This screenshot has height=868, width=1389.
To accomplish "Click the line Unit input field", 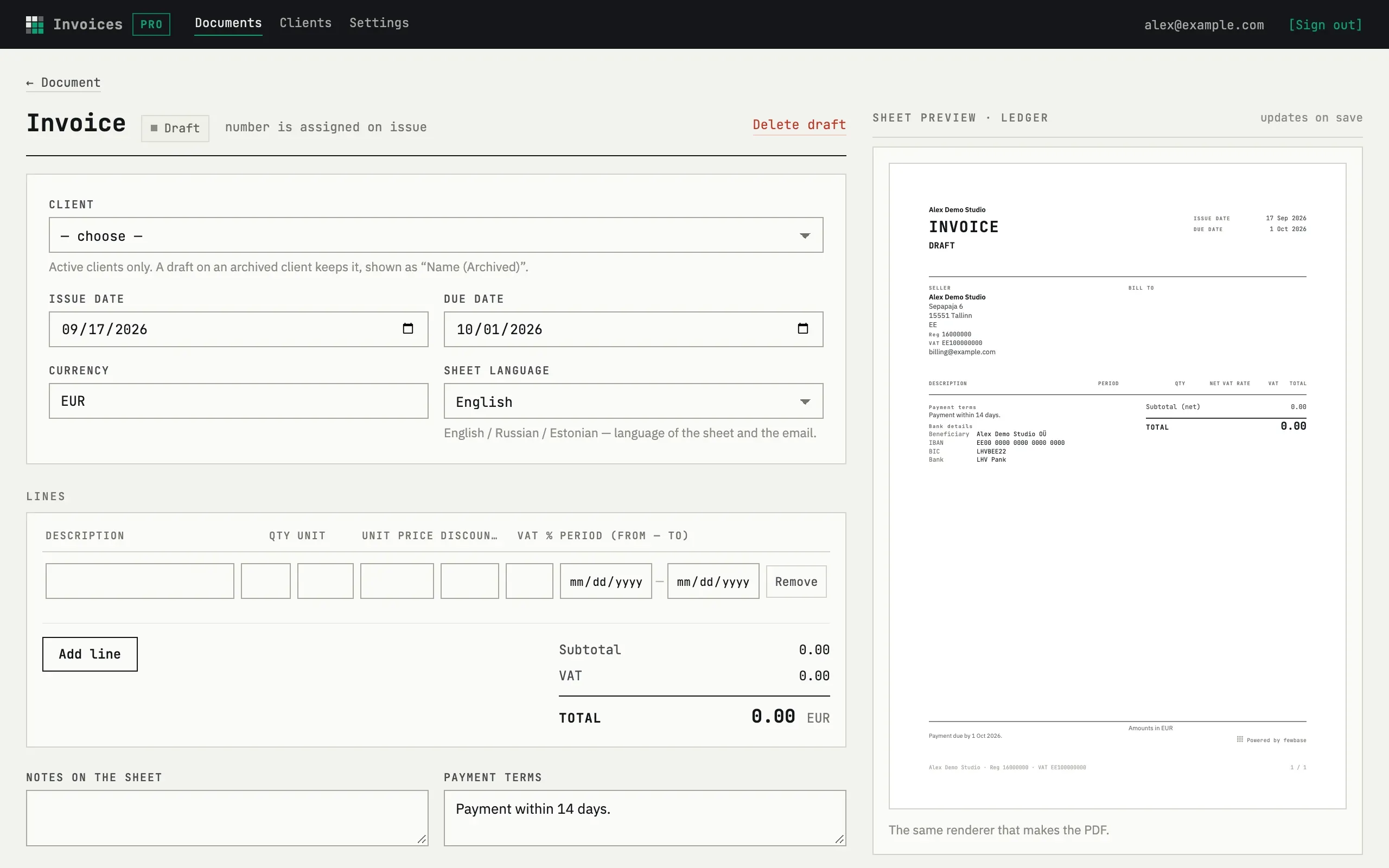I will (x=326, y=581).
